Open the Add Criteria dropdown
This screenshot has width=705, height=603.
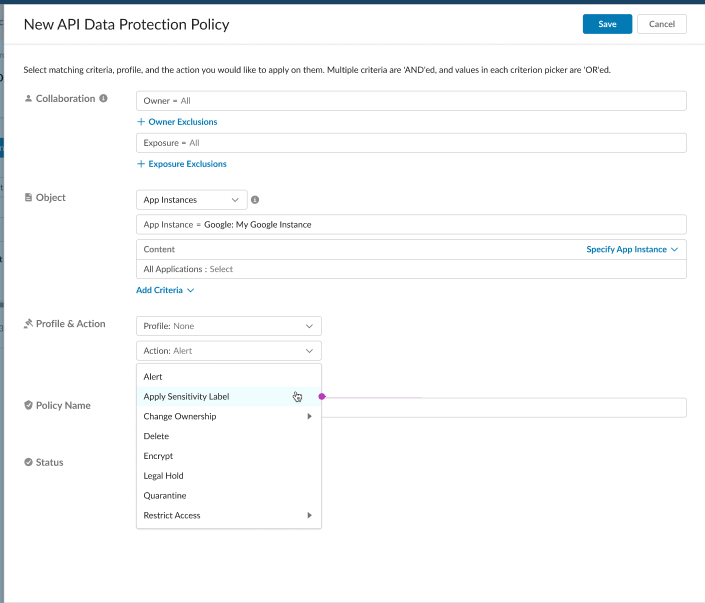click(165, 290)
